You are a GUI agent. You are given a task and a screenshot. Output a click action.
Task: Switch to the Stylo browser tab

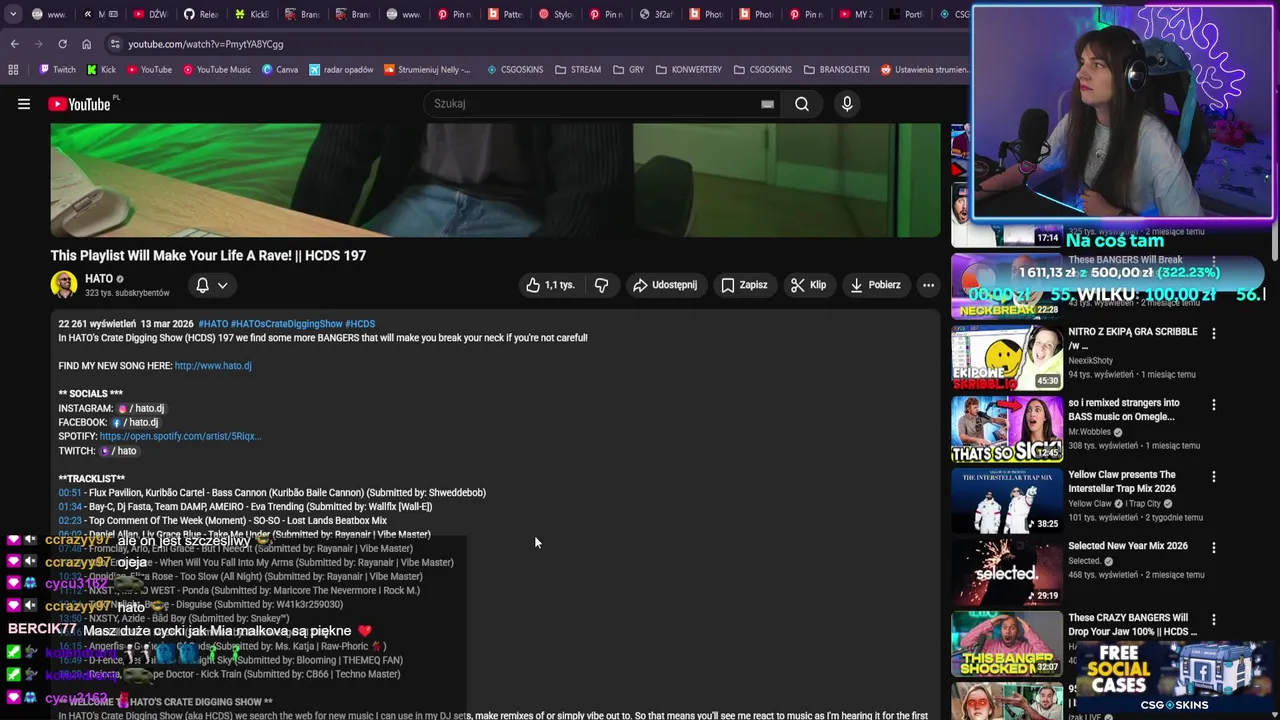pyautogui.click(x=556, y=14)
